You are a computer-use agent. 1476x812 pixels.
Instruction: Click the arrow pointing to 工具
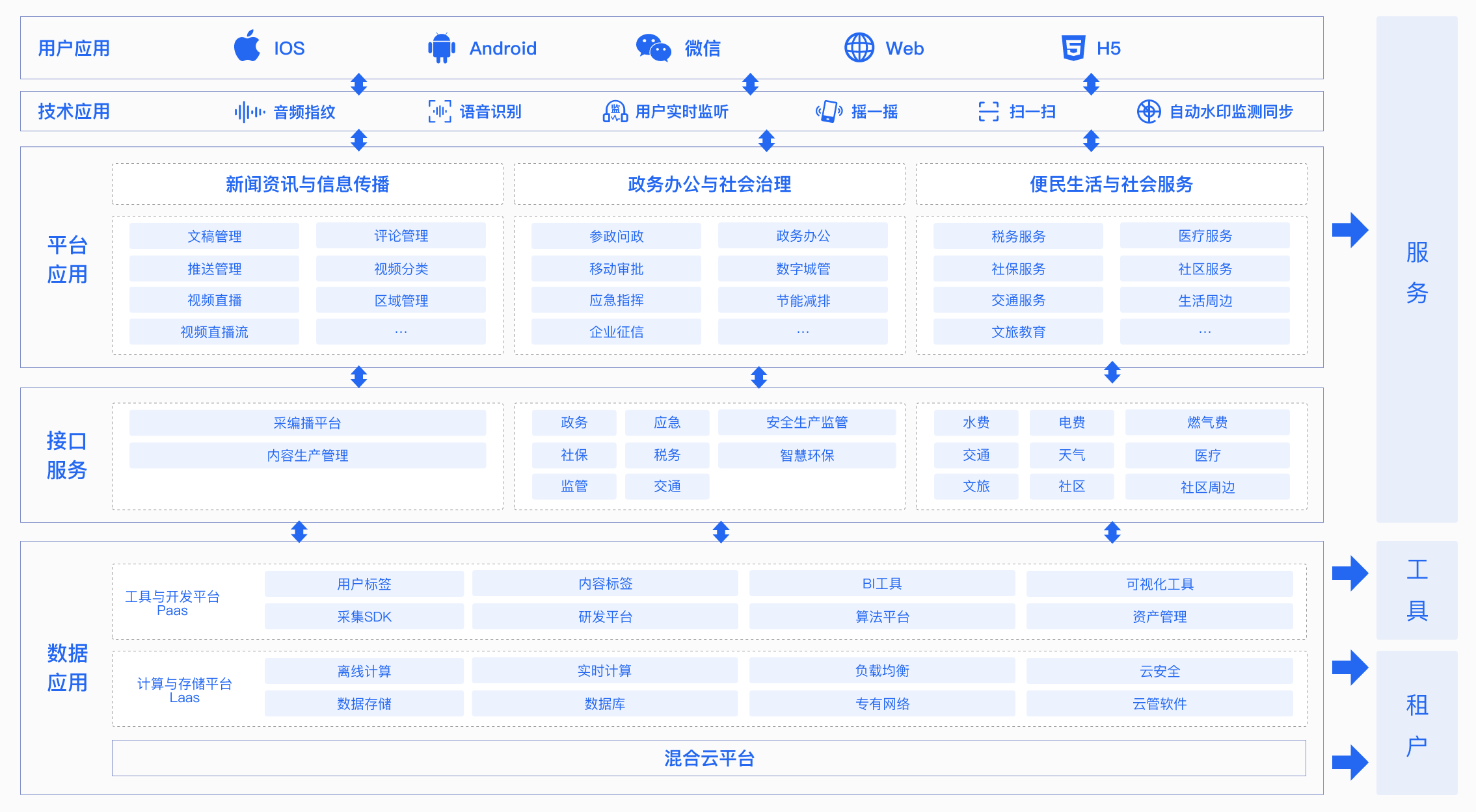pos(1350,573)
